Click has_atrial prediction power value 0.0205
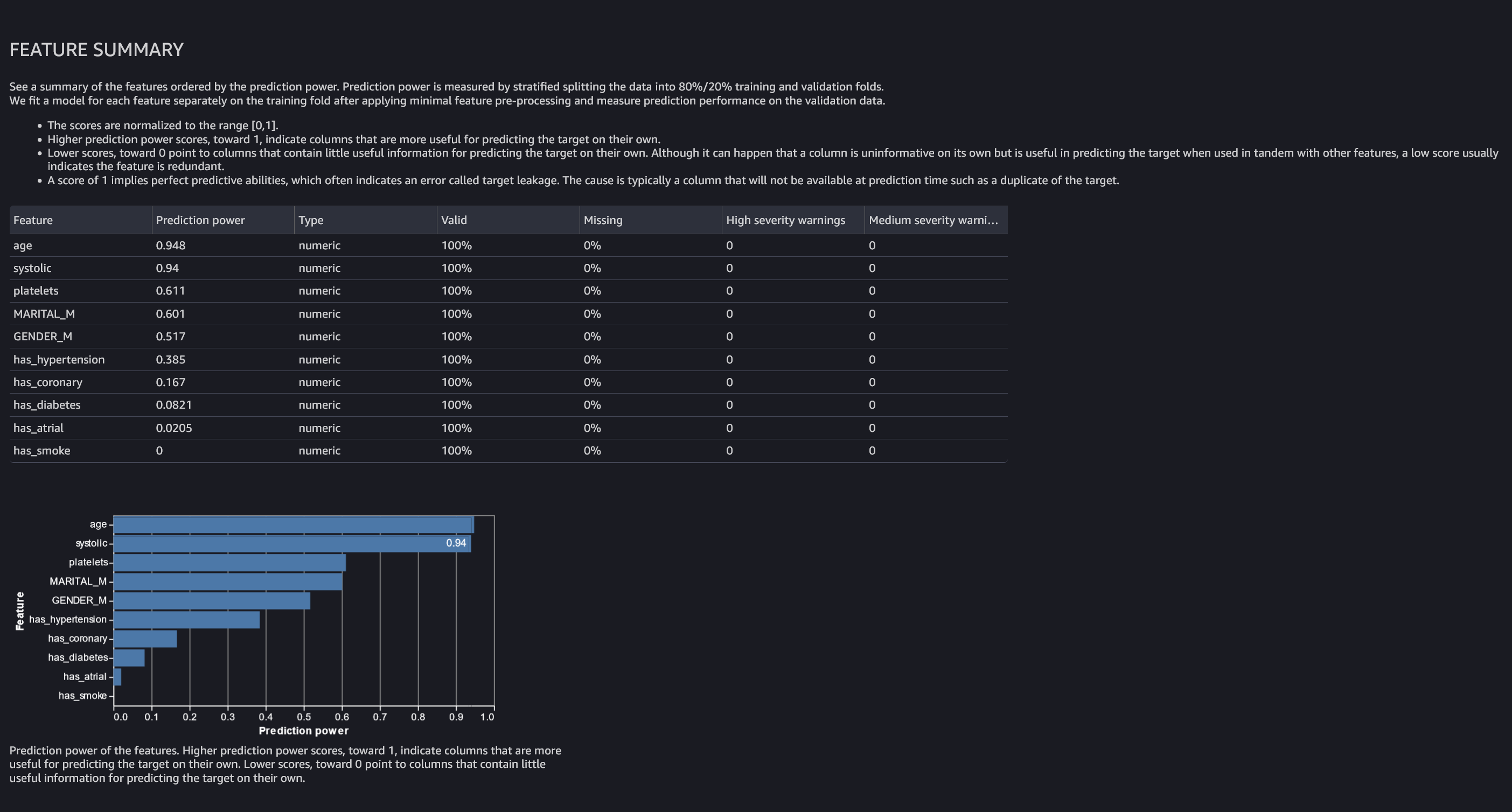This screenshot has height=812, width=1512. pyautogui.click(x=174, y=428)
